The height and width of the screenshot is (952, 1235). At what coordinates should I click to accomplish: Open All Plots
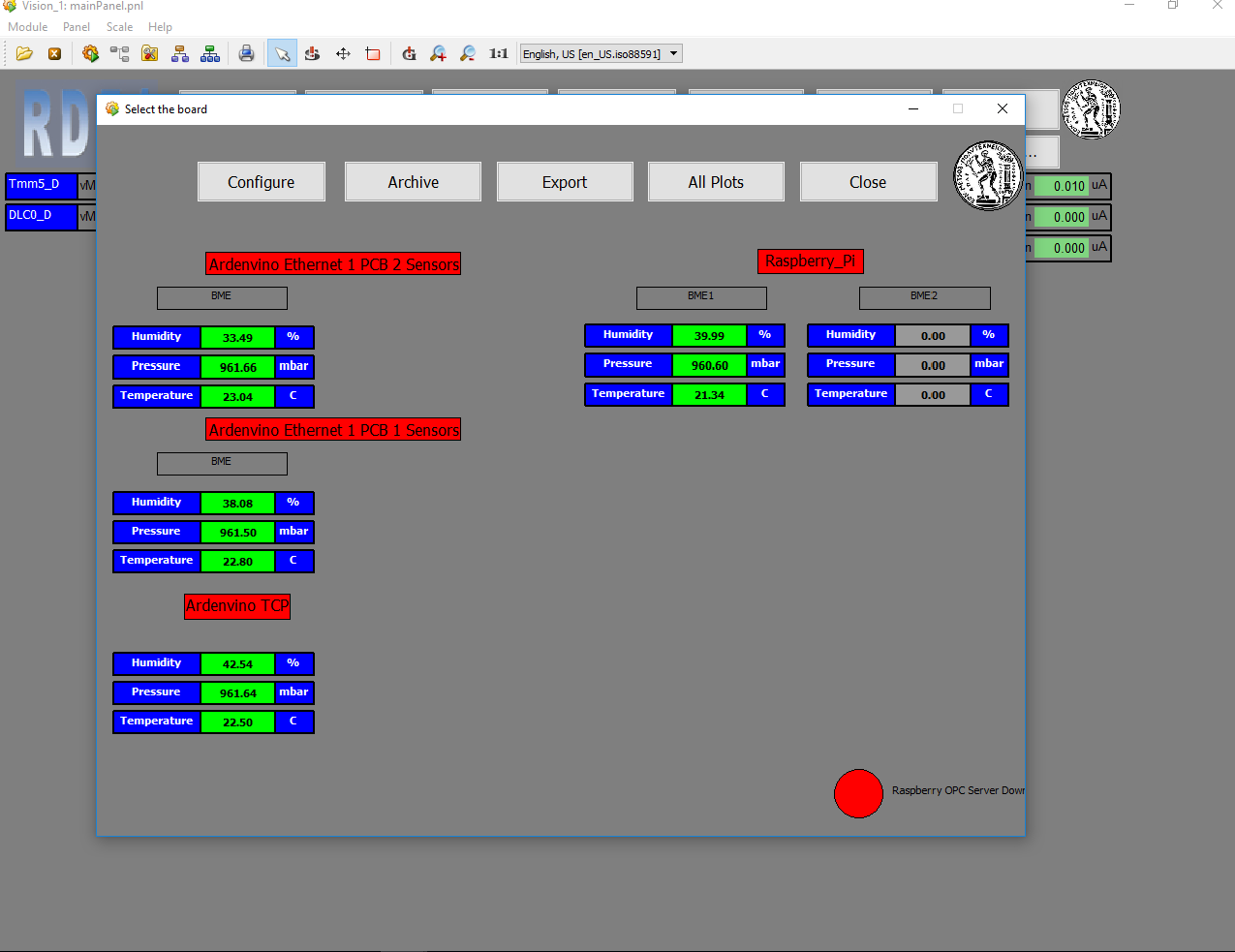(x=716, y=182)
